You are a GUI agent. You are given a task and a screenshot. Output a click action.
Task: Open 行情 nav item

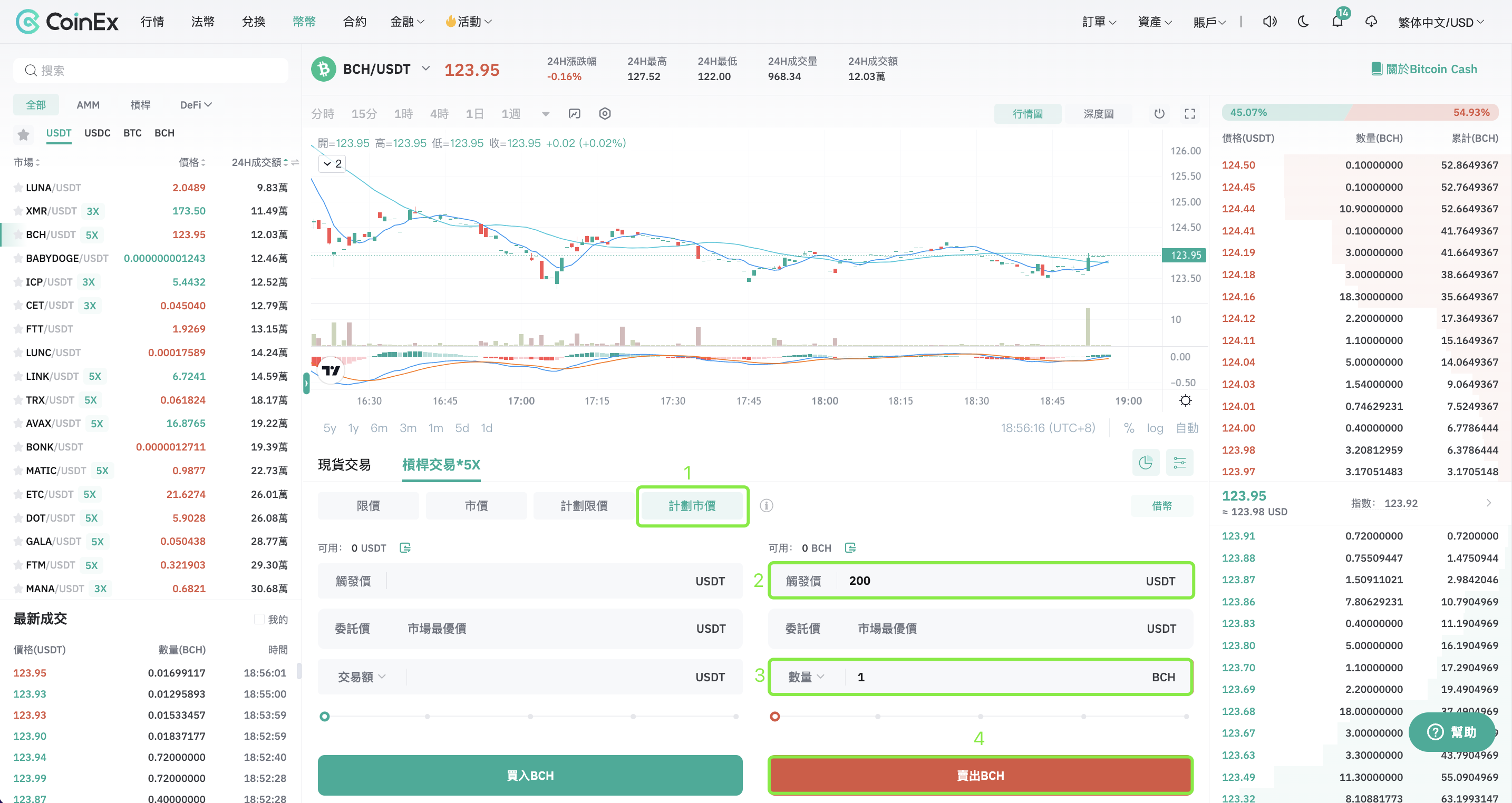click(x=152, y=22)
